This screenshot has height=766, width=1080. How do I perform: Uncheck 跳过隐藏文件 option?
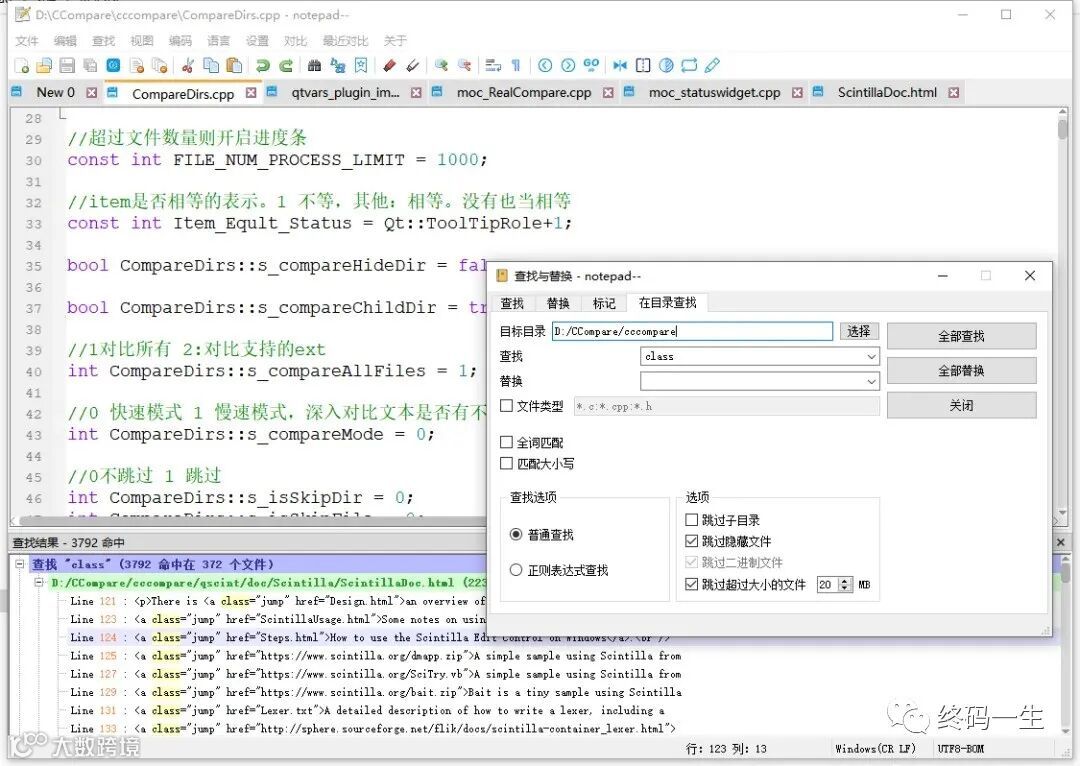coord(692,541)
